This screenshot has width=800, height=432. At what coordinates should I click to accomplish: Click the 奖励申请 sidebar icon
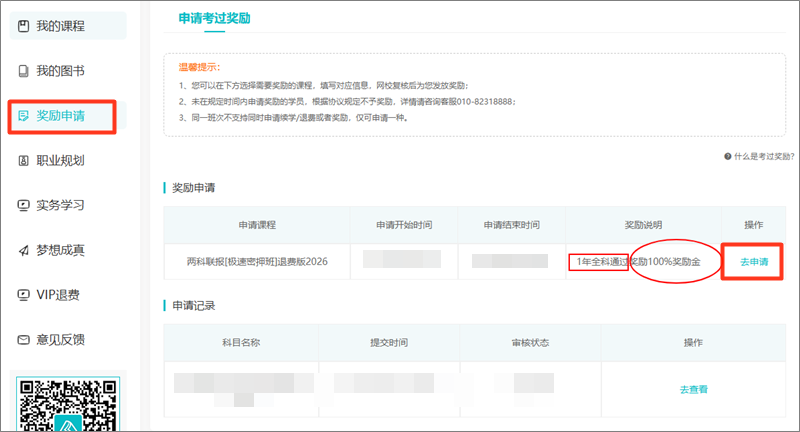tap(23, 116)
